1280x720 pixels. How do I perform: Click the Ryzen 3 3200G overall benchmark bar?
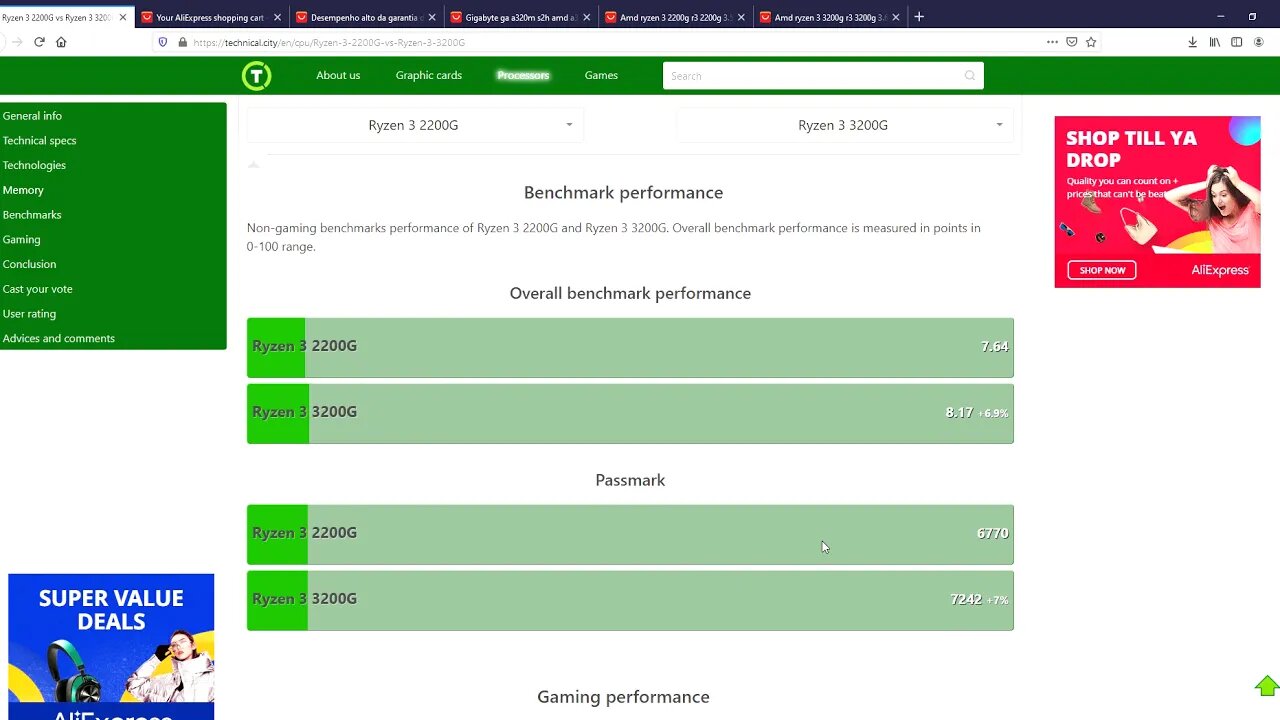click(x=630, y=414)
